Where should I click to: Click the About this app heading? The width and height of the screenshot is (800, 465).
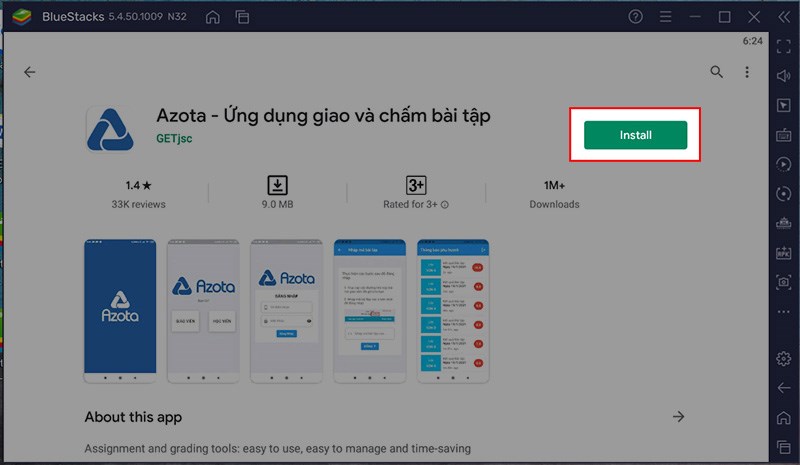pyautogui.click(x=133, y=417)
